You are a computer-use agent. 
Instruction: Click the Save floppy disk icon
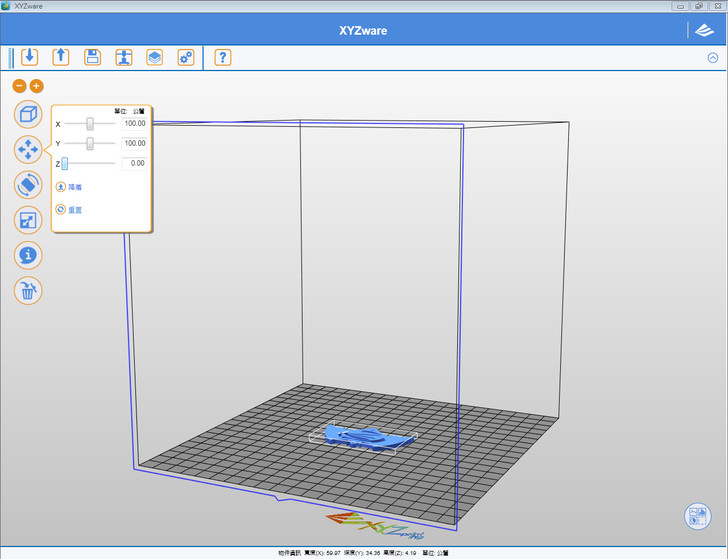point(92,57)
